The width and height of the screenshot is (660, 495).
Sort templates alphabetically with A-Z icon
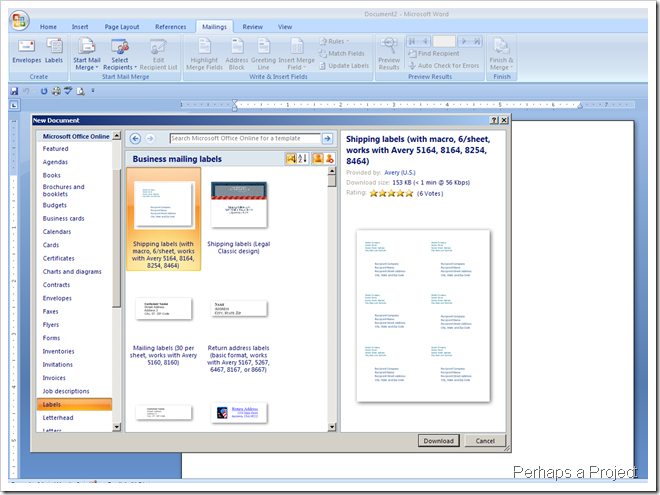coord(304,158)
